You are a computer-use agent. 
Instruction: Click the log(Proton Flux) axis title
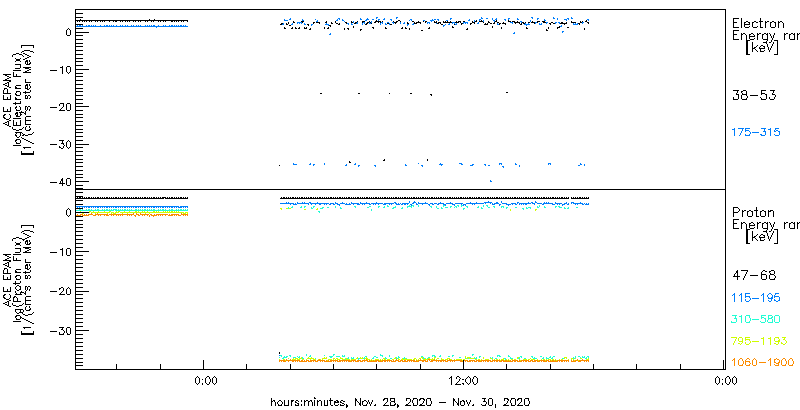pyautogui.click(x=17, y=279)
